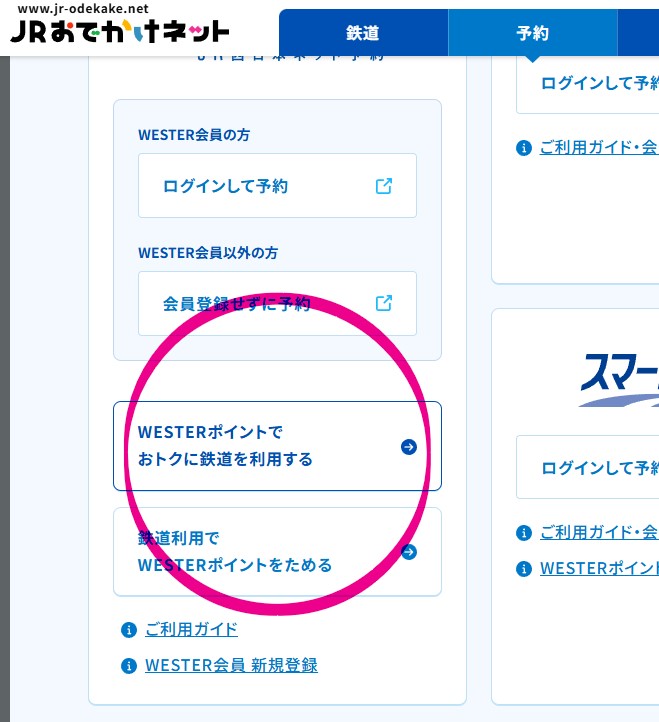The width and height of the screenshot is (659, 722).
Task: Click ログインして予約 under WESTER会員の方
Action: (x=277, y=186)
